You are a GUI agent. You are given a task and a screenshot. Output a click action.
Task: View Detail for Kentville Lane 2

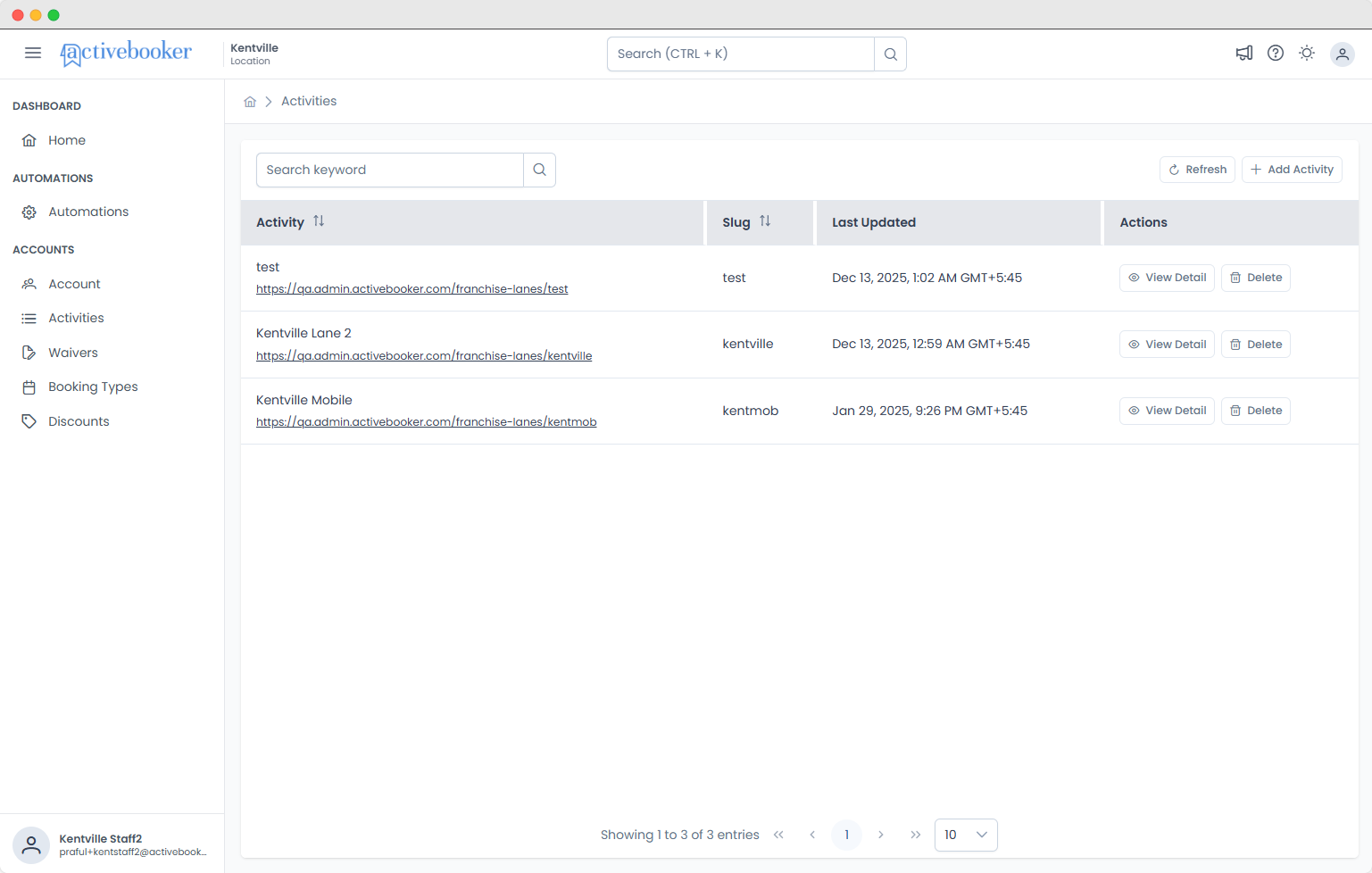pos(1167,345)
